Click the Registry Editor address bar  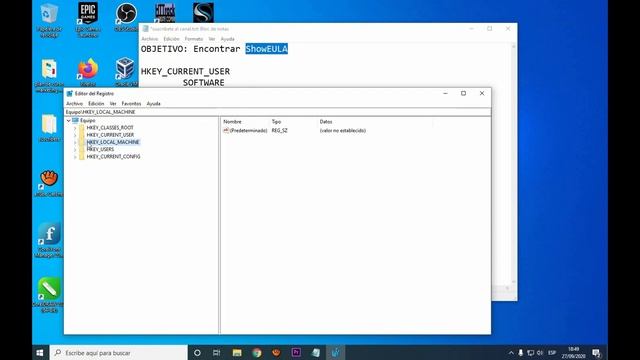point(278,112)
